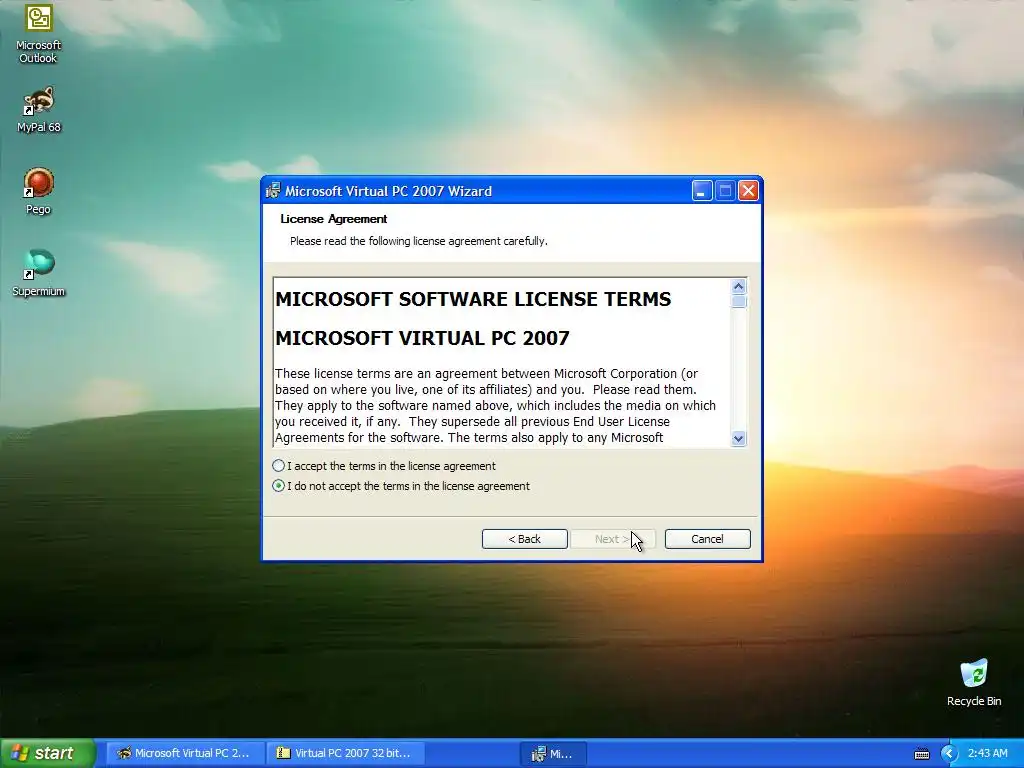Click the License Agreement header text
This screenshot has width=1024, height=768.
(334, 219)
